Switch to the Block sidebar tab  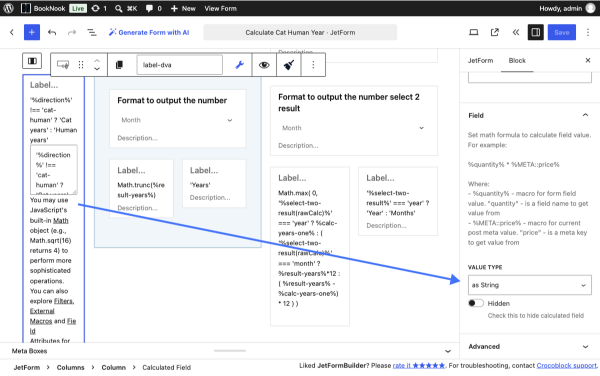coord(517,60)
